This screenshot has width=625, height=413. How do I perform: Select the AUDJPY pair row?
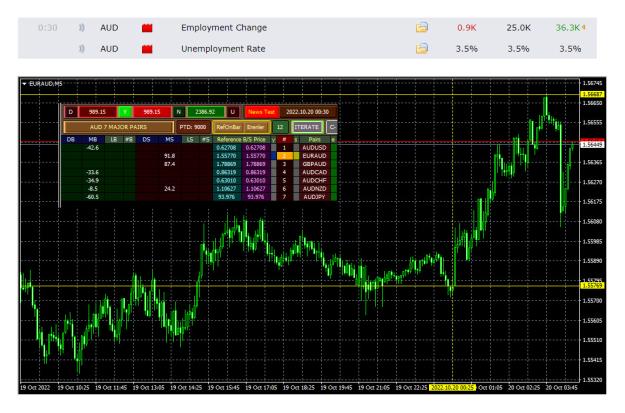314,197
